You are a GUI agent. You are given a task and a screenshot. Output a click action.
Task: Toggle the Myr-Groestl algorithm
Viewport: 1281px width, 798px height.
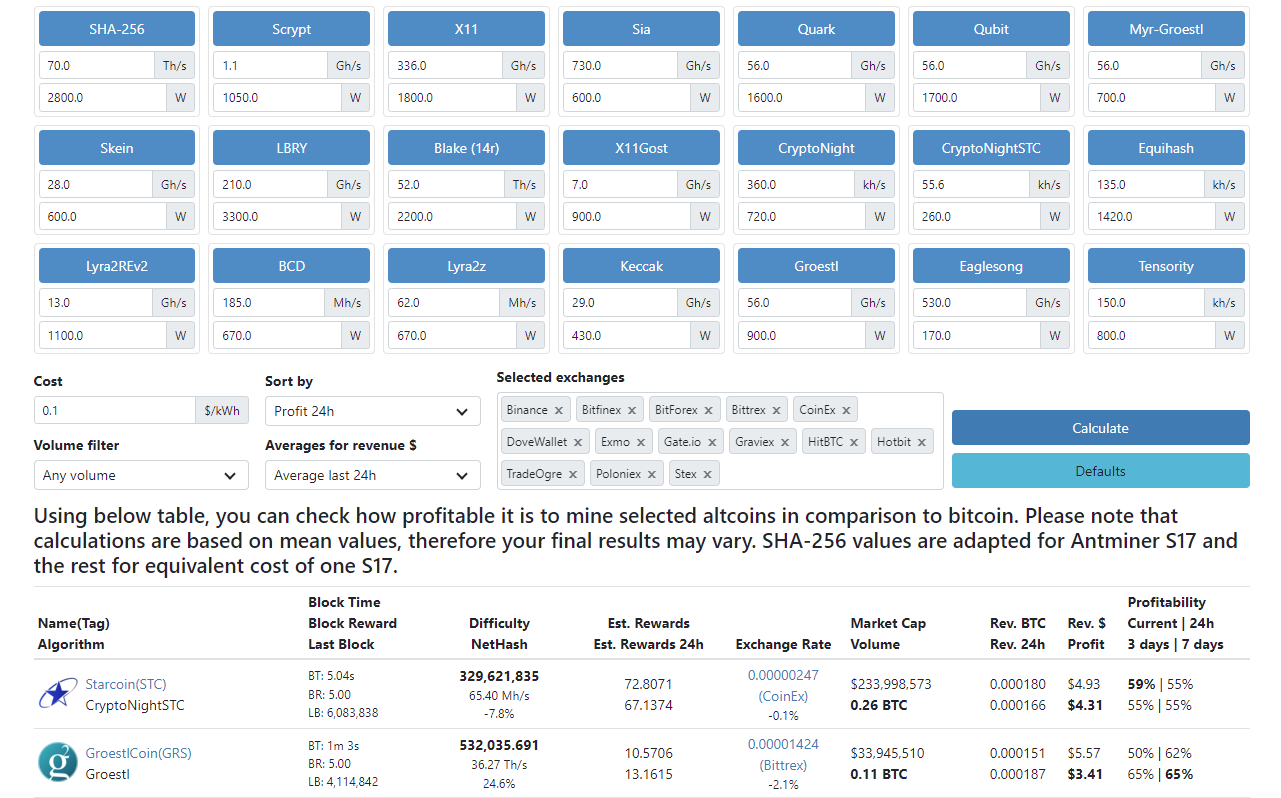(1166, 29)
